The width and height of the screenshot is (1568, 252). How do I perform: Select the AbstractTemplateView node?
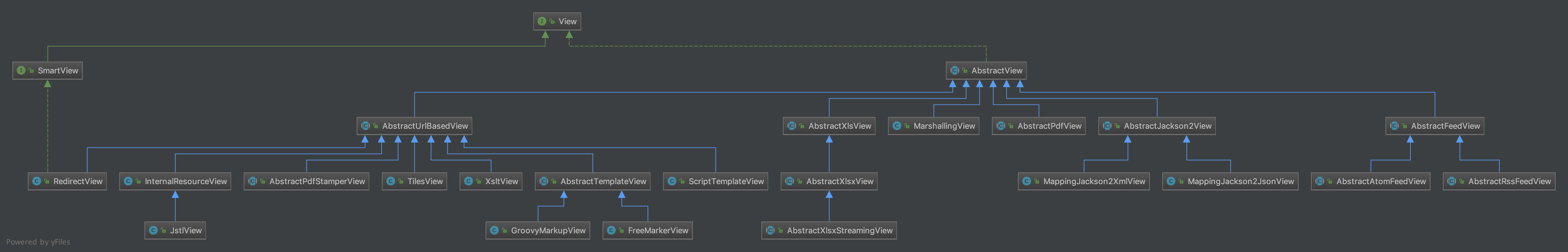[x=593, y=181]
